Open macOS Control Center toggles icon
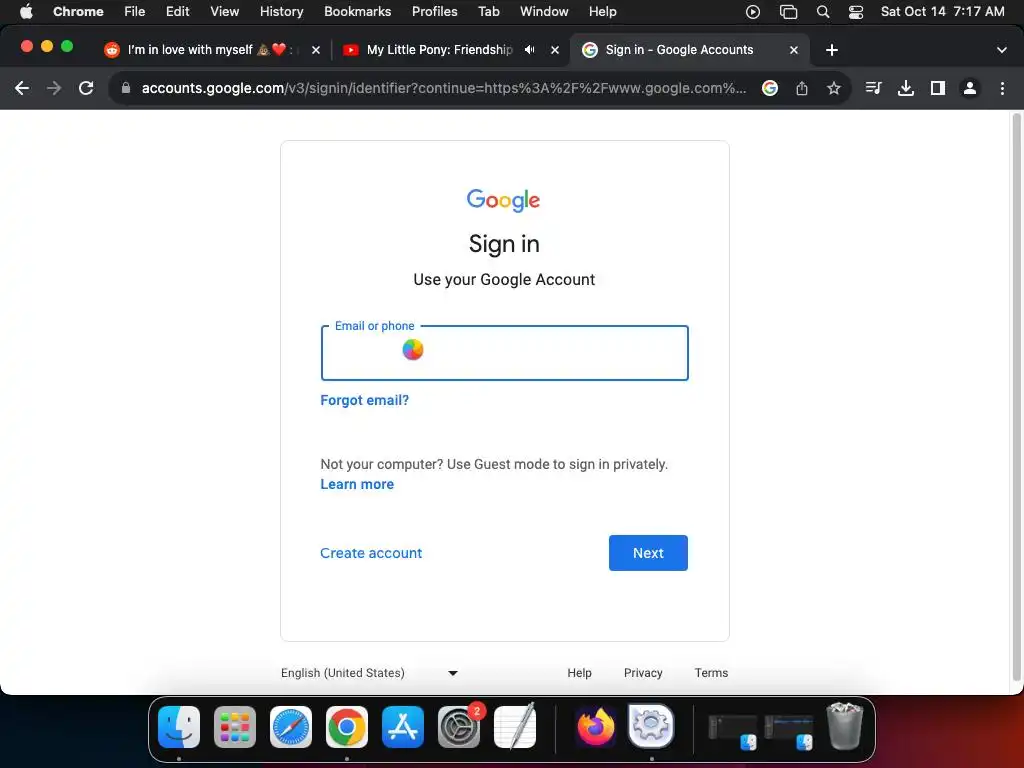The width and height of the screenshot is (1024, 768). [x=856, y=12]
